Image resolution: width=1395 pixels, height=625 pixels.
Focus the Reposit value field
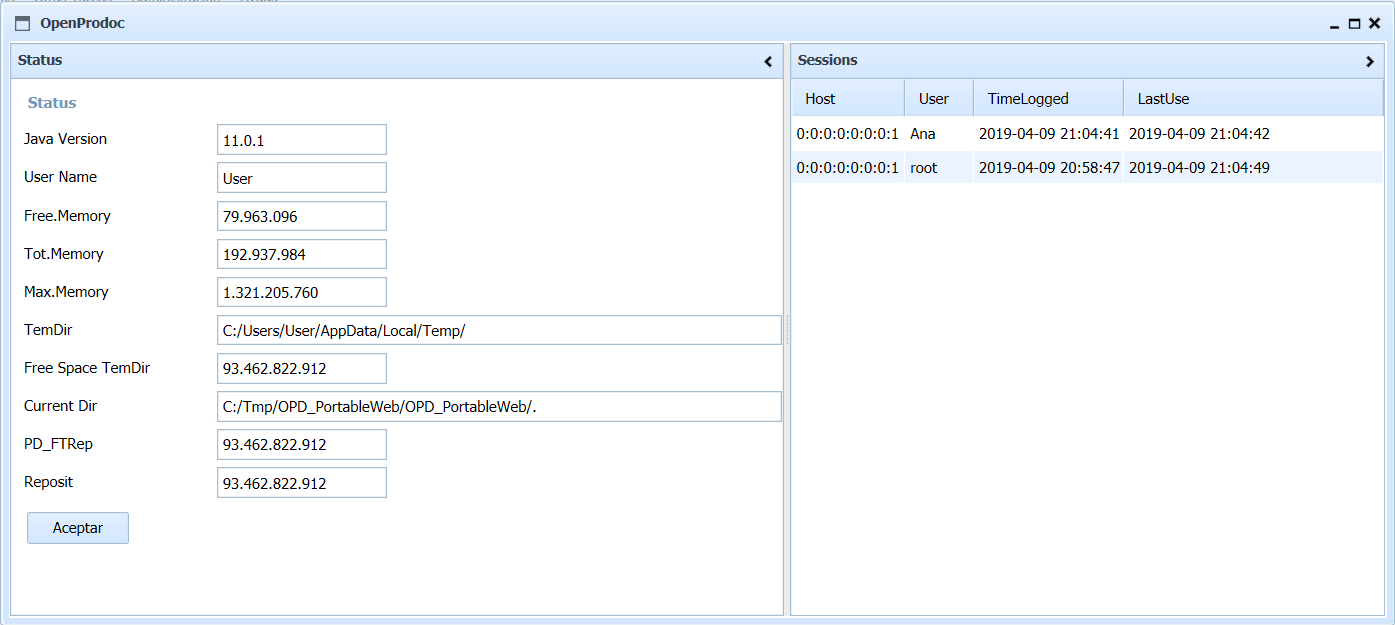click(x=302, y=482)
